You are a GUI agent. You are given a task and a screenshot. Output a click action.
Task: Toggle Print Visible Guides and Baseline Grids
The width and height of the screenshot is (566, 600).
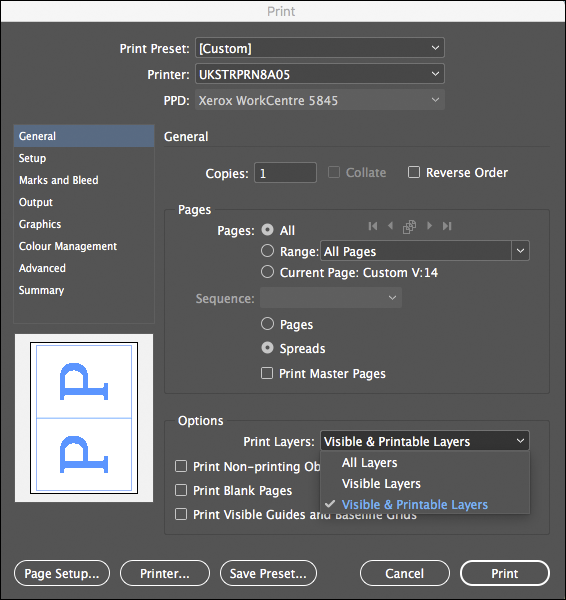(181, 514)
